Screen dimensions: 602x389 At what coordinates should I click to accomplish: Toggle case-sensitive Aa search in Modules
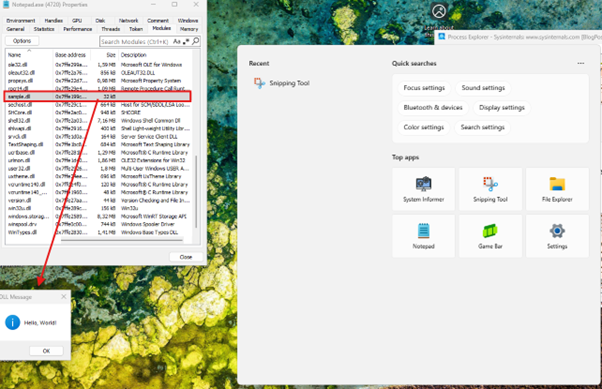click(177, 41)
